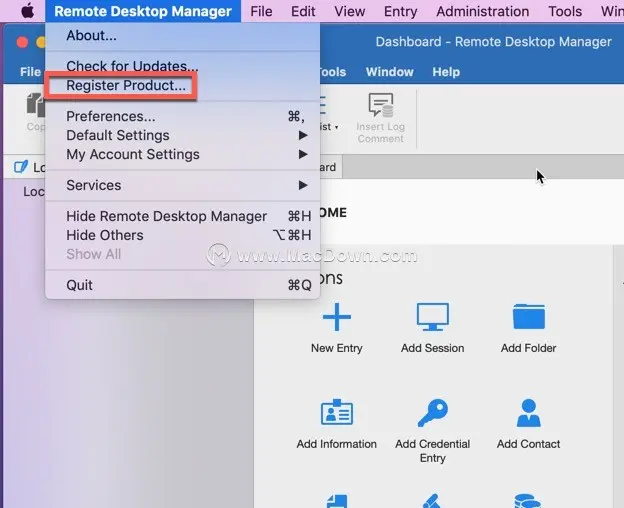Click the Add Credential Entry key icon

click(433, 413)
